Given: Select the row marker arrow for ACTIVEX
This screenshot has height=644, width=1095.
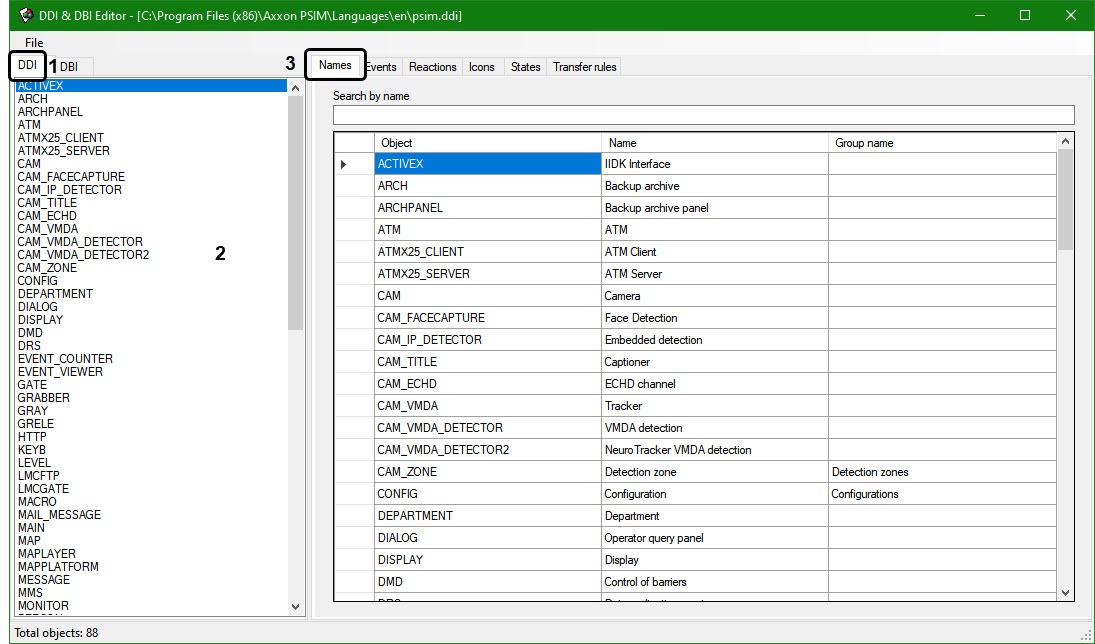Looking at the screenshot, I should pyautogui.click(x=344, y=164).
